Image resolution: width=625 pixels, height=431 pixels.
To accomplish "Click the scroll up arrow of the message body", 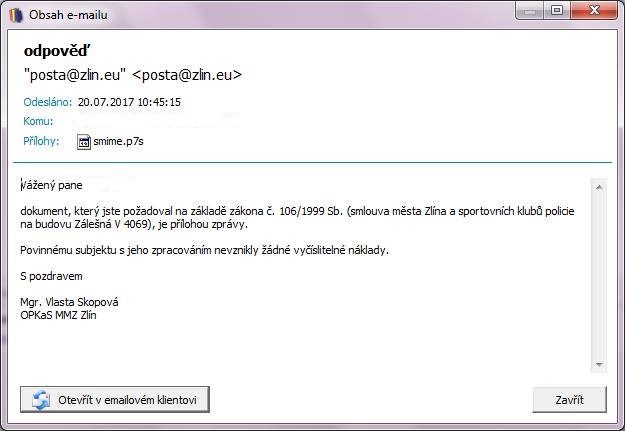I will pyautogui.click(x=599, y=185).
